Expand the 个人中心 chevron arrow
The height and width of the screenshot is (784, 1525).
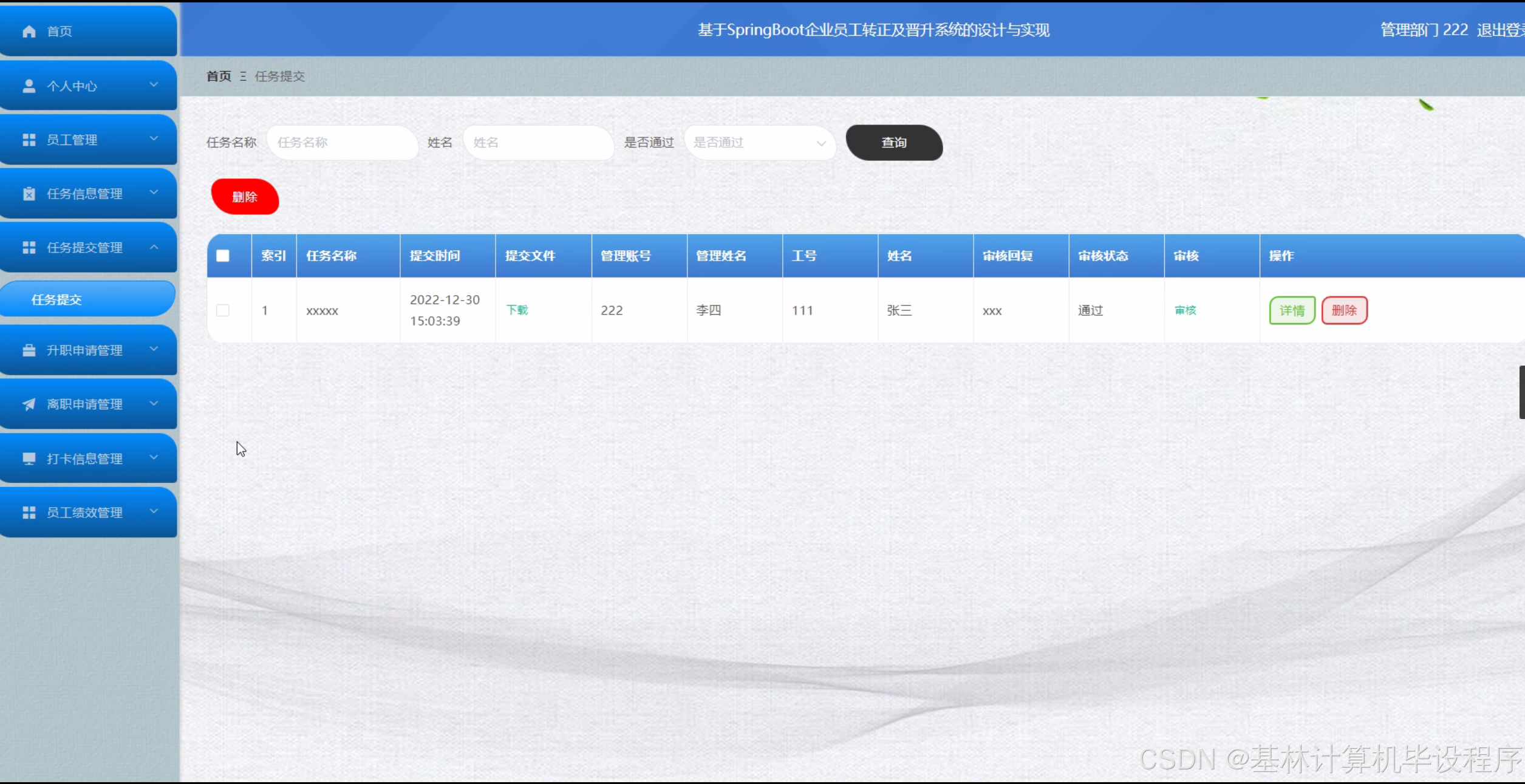(154, 85)
